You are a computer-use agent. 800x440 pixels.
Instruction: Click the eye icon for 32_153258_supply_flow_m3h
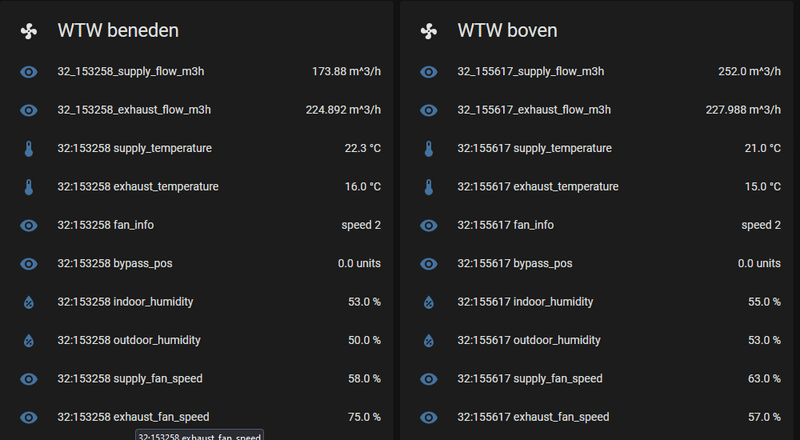(x=29, y=72)
